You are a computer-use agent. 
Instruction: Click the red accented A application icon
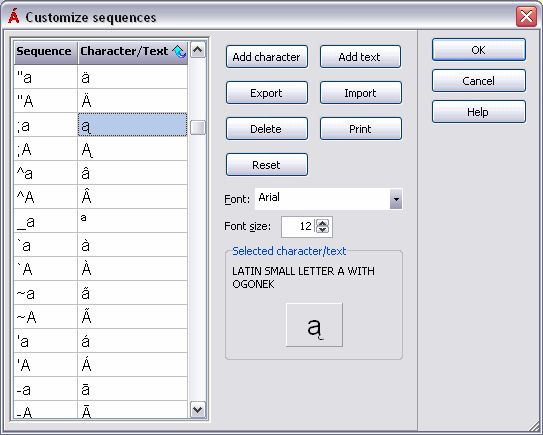14,17
